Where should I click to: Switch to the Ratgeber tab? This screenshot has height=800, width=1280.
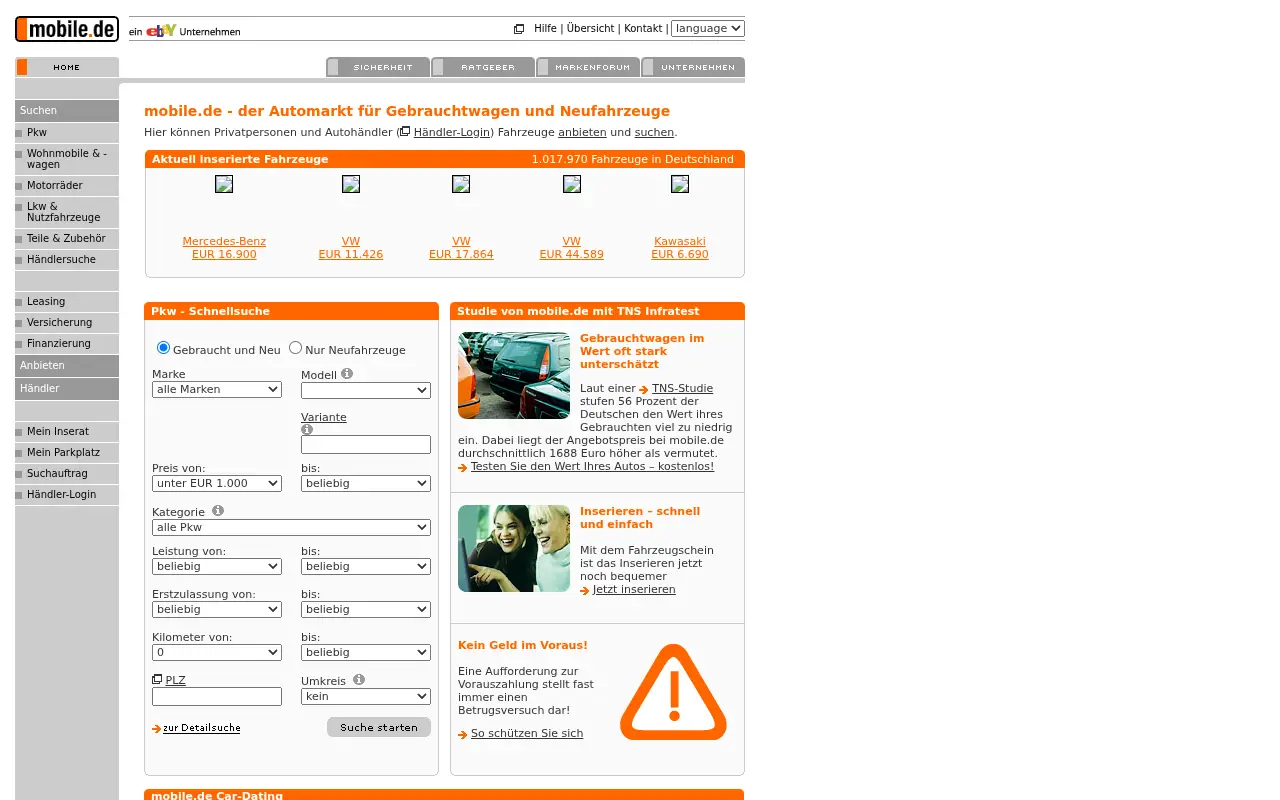coord(483,67)
